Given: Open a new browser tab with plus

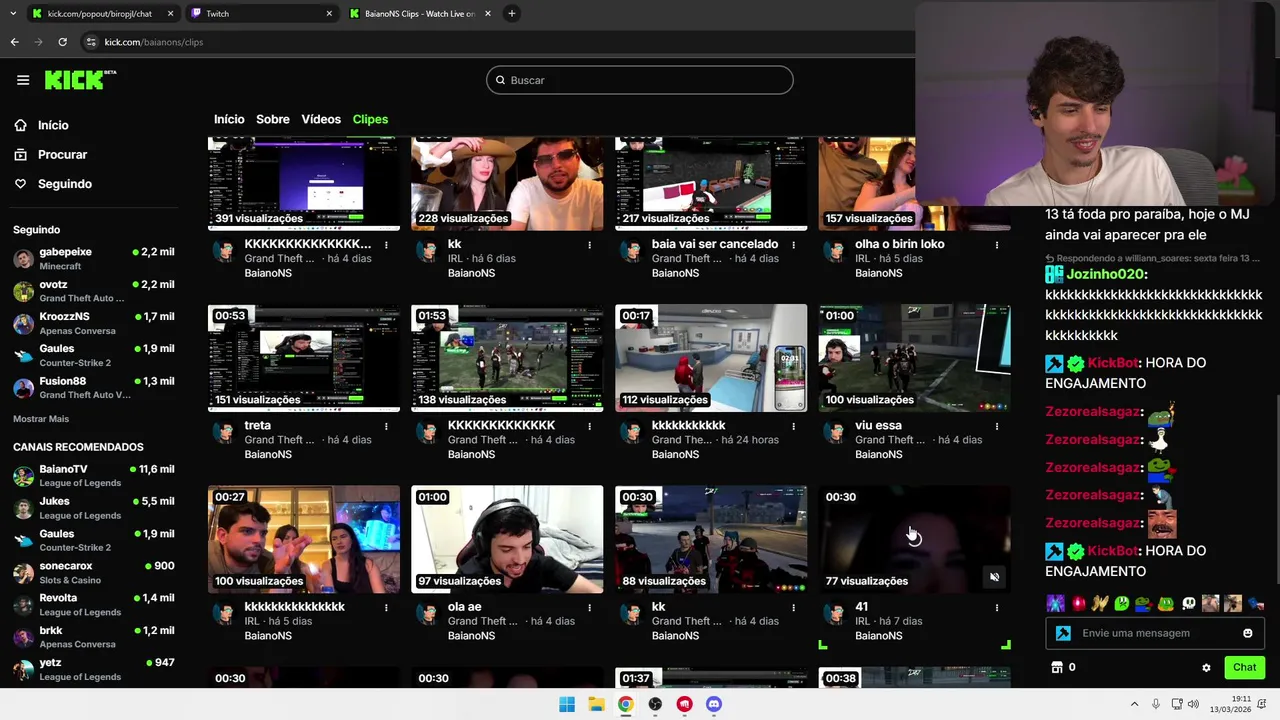Looking at the screenshot, I should 511,13.
